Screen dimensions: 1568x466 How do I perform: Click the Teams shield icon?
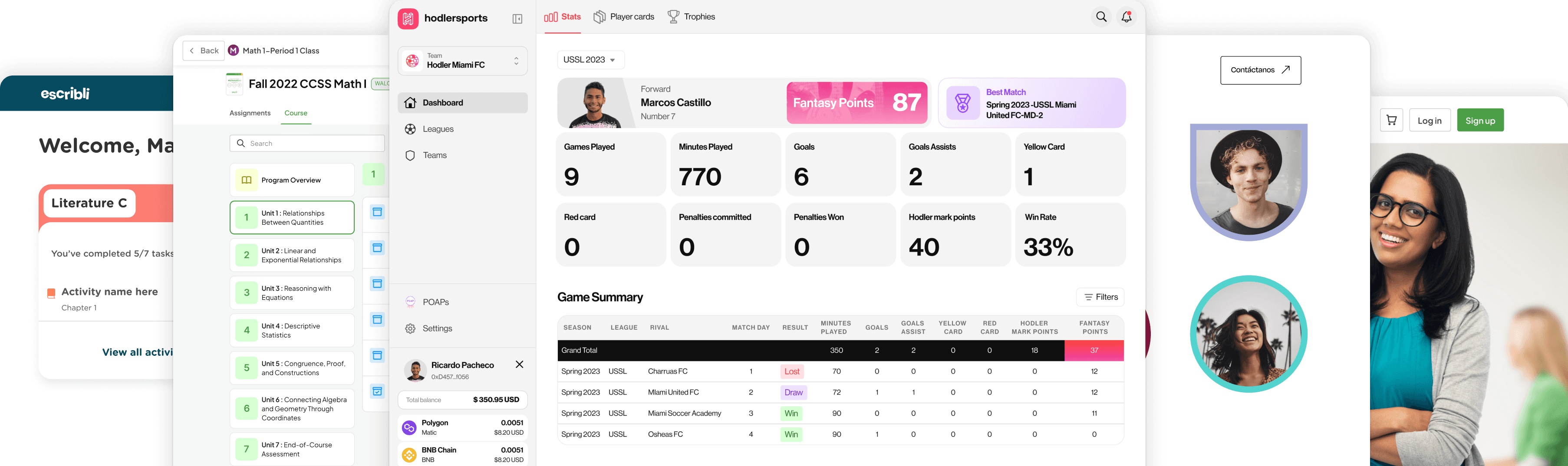(410, 156)
